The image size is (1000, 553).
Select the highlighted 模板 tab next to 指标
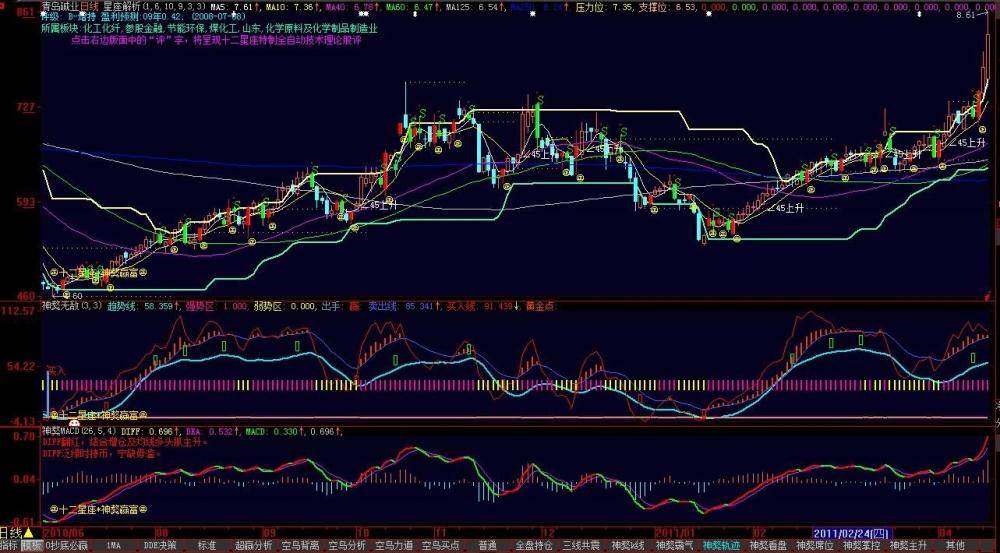coord(32,546)
